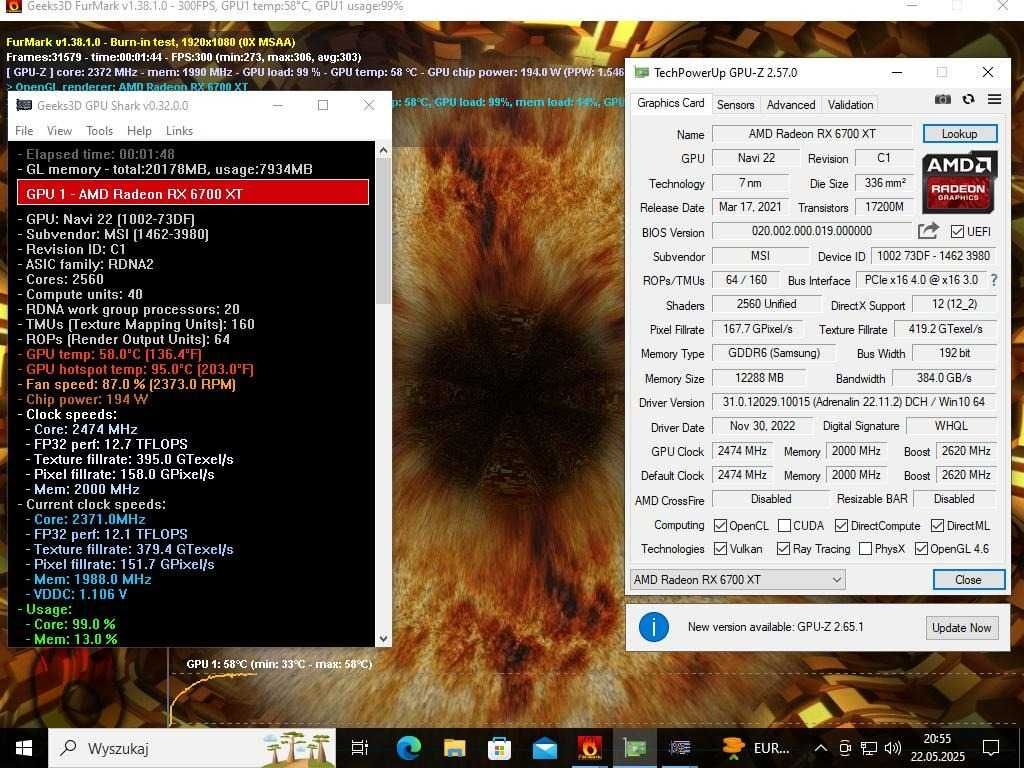Open the Links menu in GPU Shark

tap(179, 131)
